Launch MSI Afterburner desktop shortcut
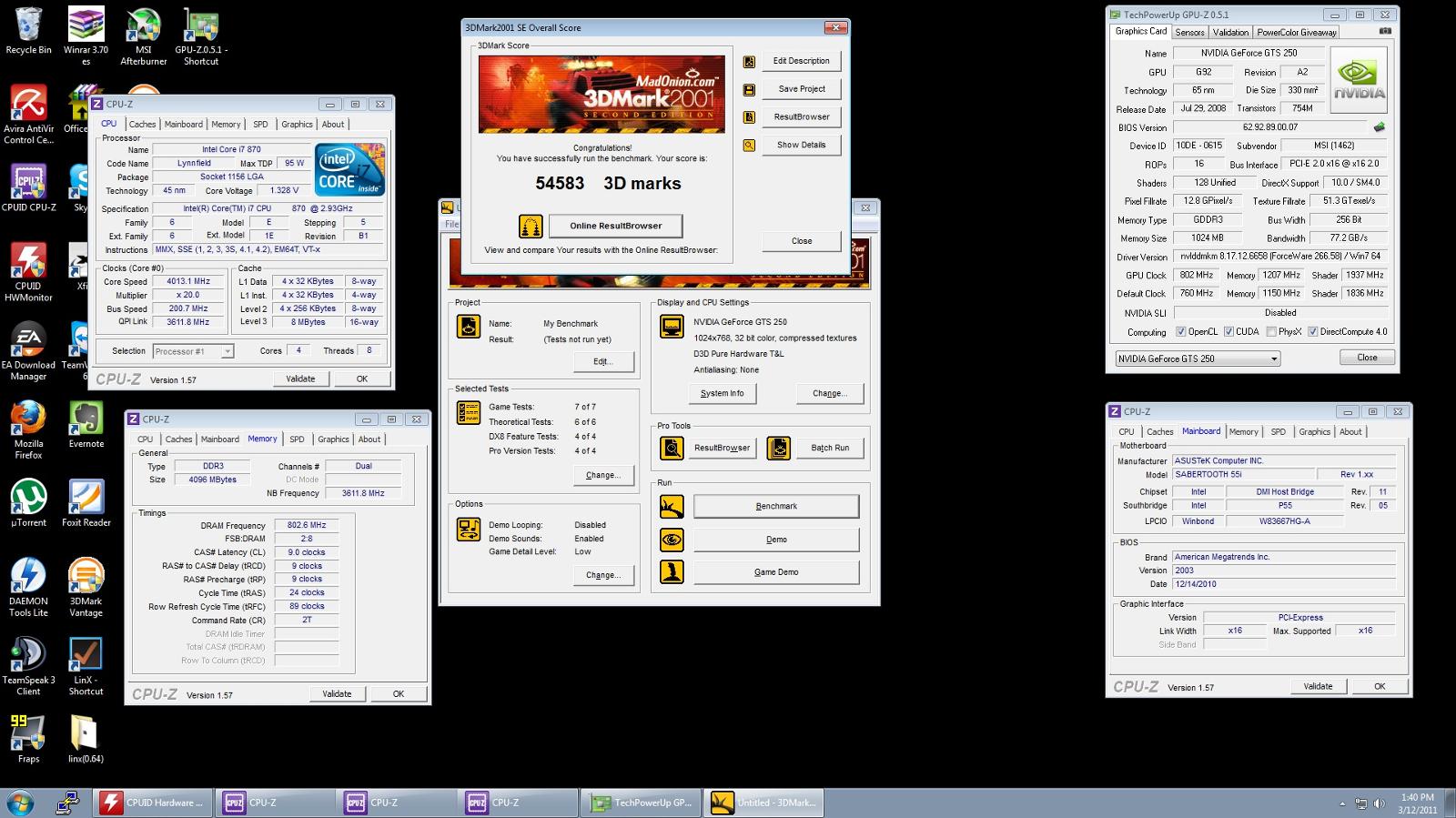Viewport: 1456px width, 818px height. coord(143,36)
